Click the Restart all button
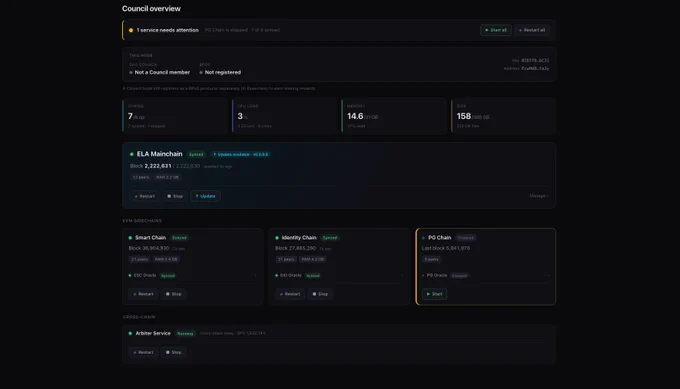 click(532, 30)
